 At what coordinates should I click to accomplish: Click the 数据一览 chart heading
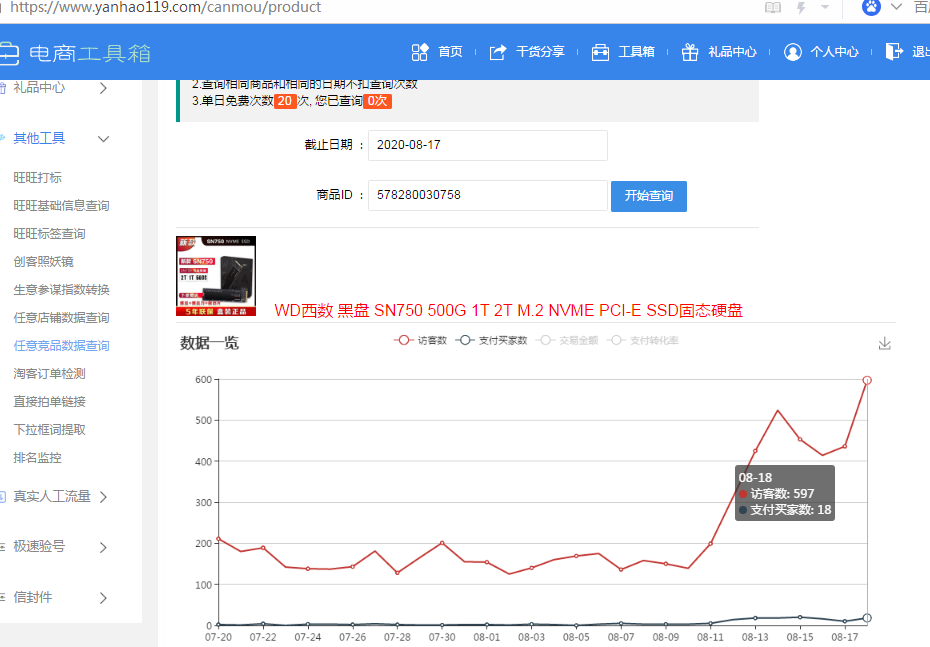209,343
